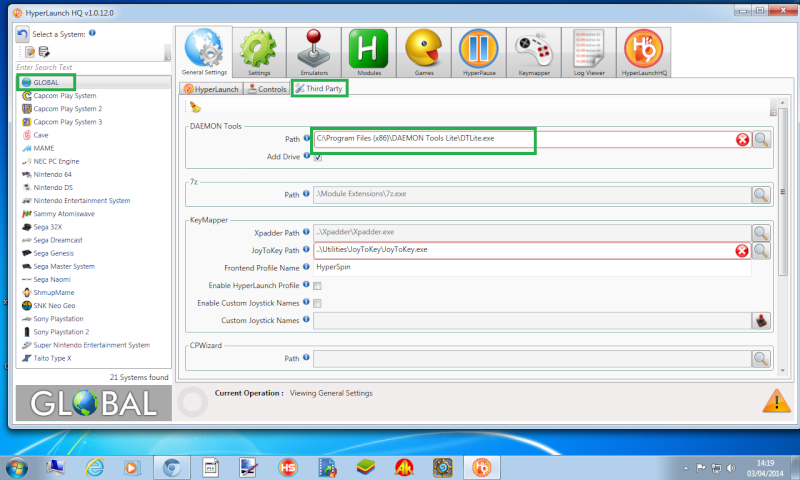Select Capcom Play System 2
This screenshot has width=800, height=480.
pos(68,109)
